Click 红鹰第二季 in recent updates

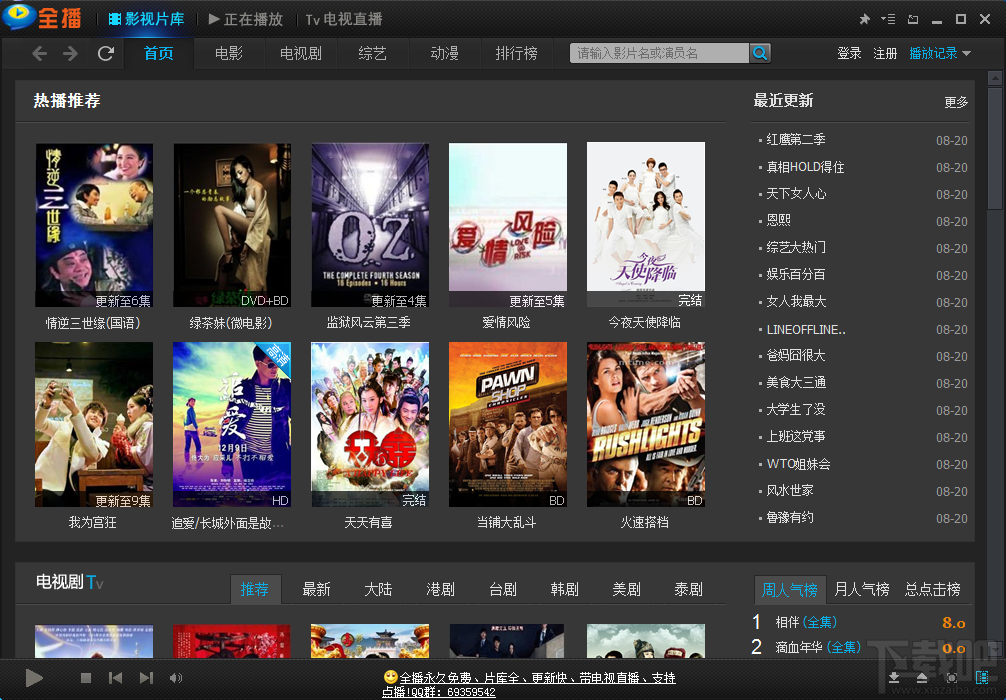pos(796,140)
